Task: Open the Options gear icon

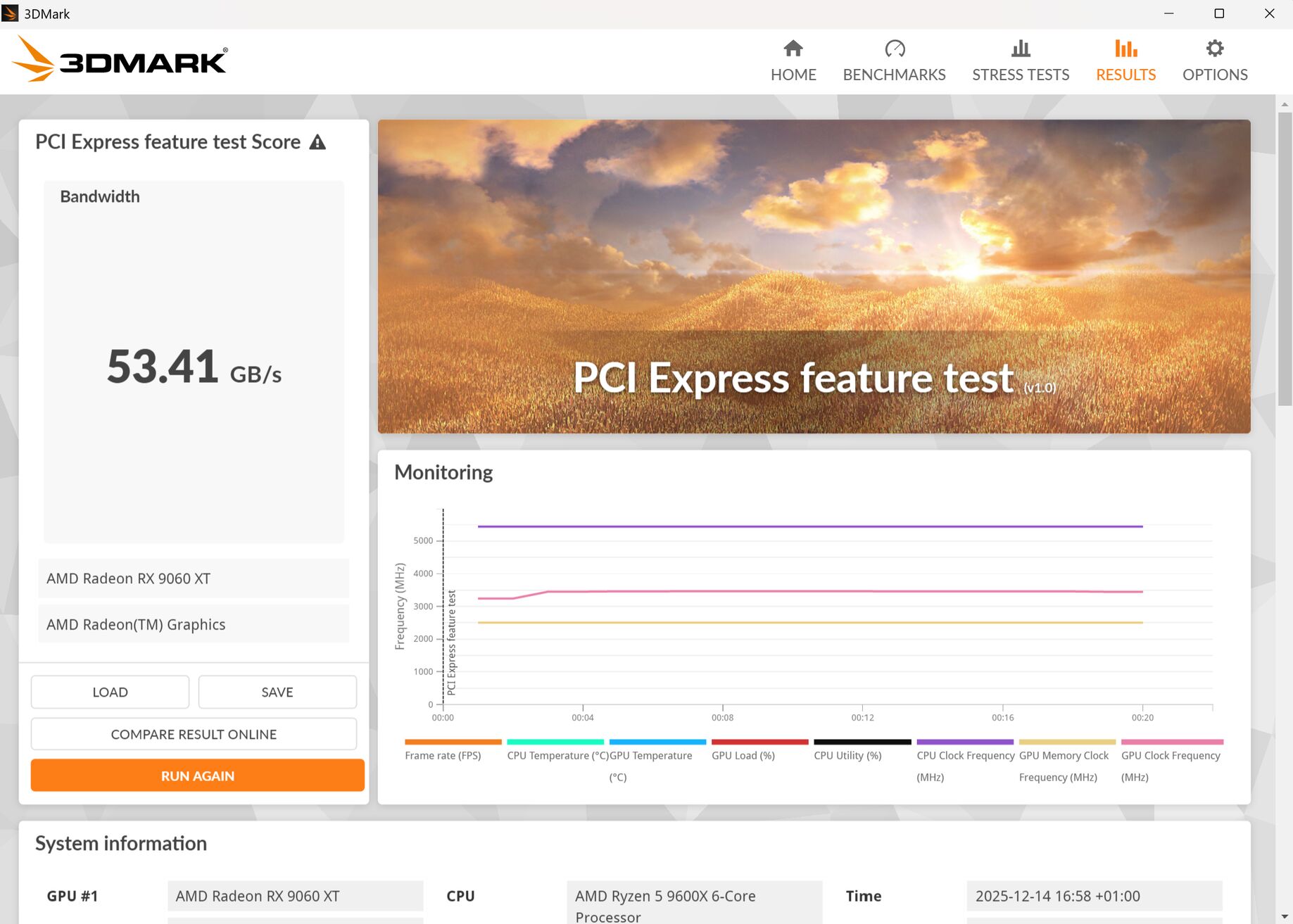Action: click(1215, 49)
